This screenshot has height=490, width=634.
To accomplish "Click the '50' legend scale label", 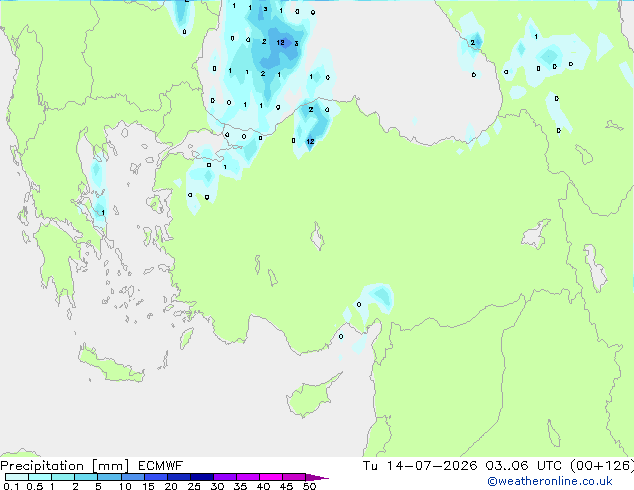I will (x=309, y=486).
